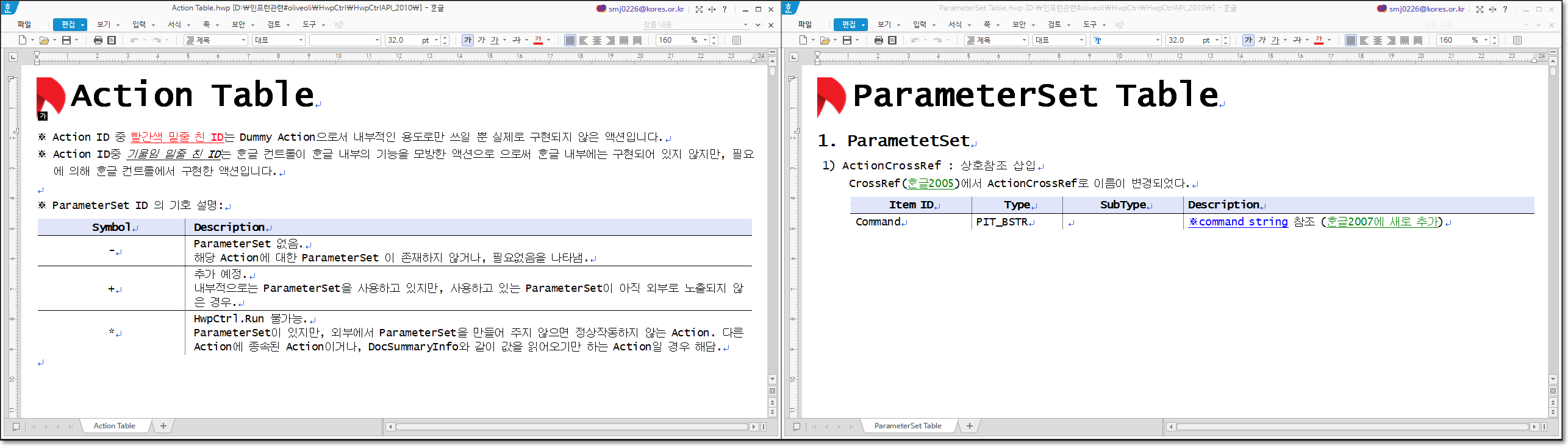1568x446 pixels.
Task: Click the Save icon in Action Table window
Action: (66, 40)
